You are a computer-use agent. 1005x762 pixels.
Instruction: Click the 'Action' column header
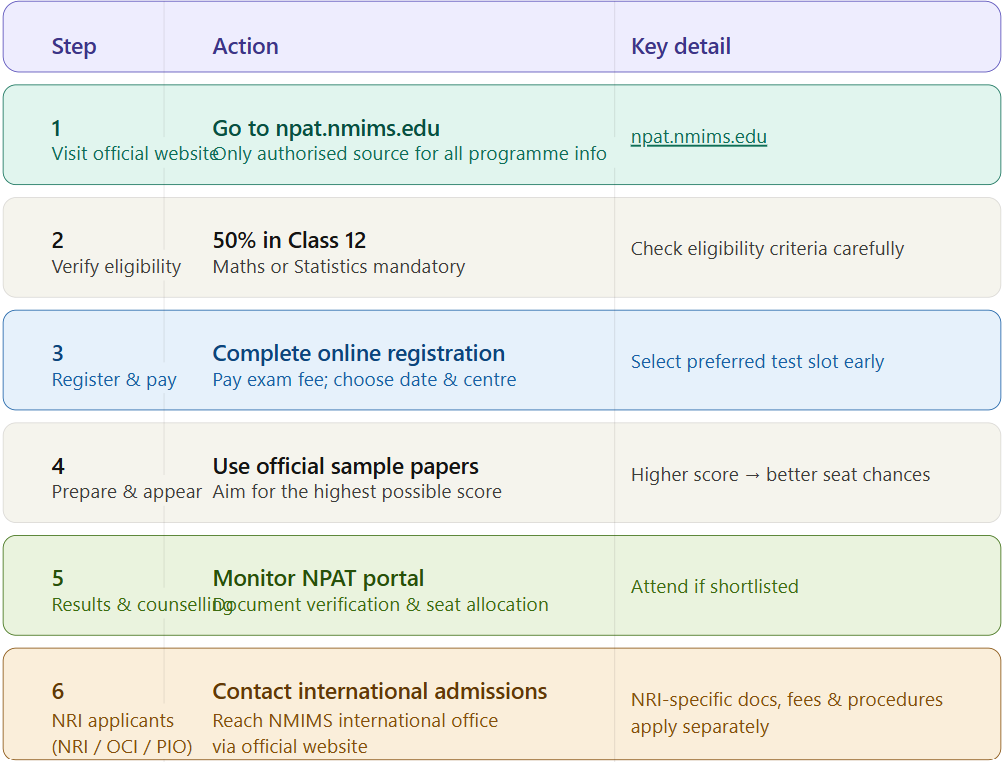(245, 46)
